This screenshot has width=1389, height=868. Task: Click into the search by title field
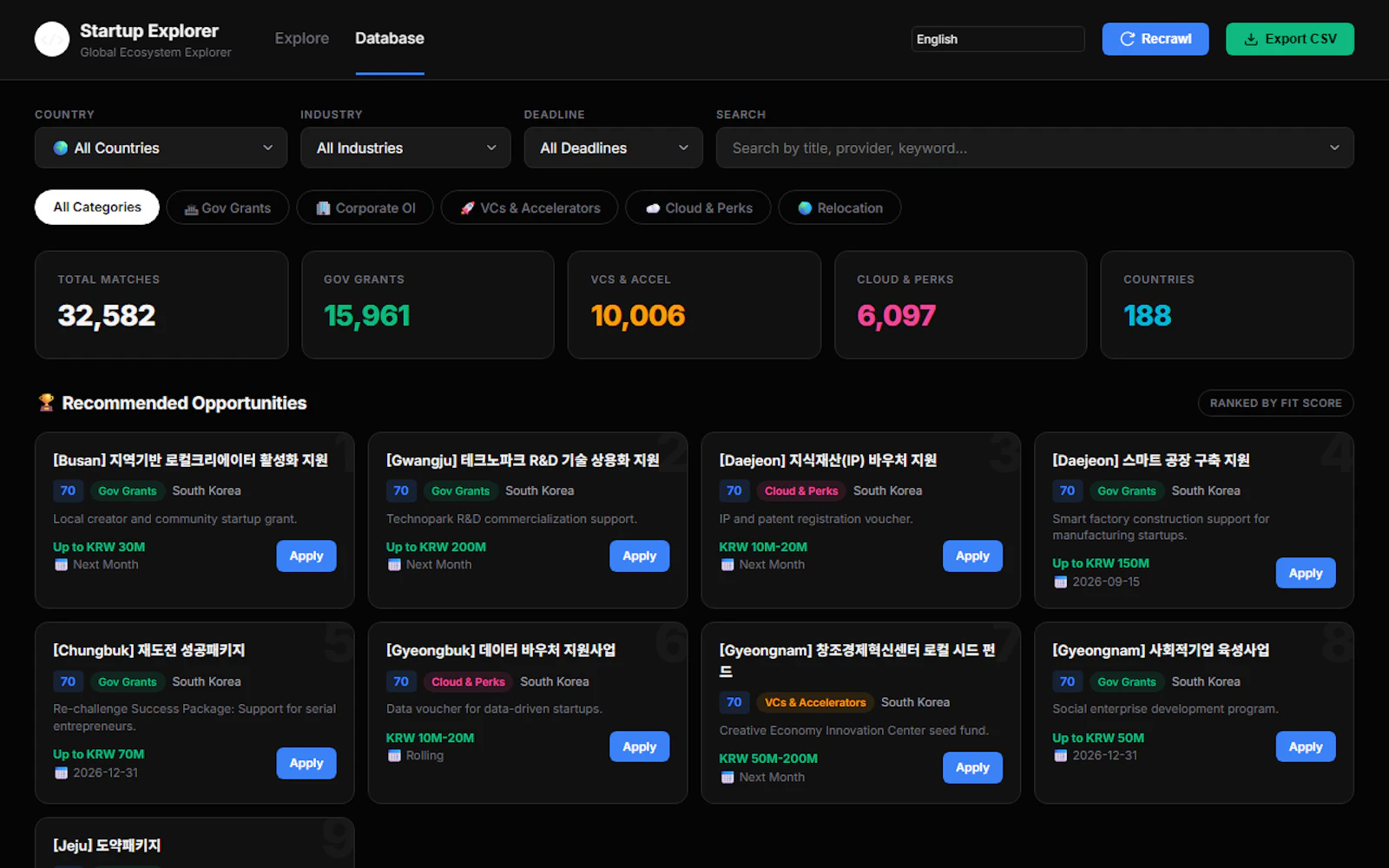[x=1035, y=148]
